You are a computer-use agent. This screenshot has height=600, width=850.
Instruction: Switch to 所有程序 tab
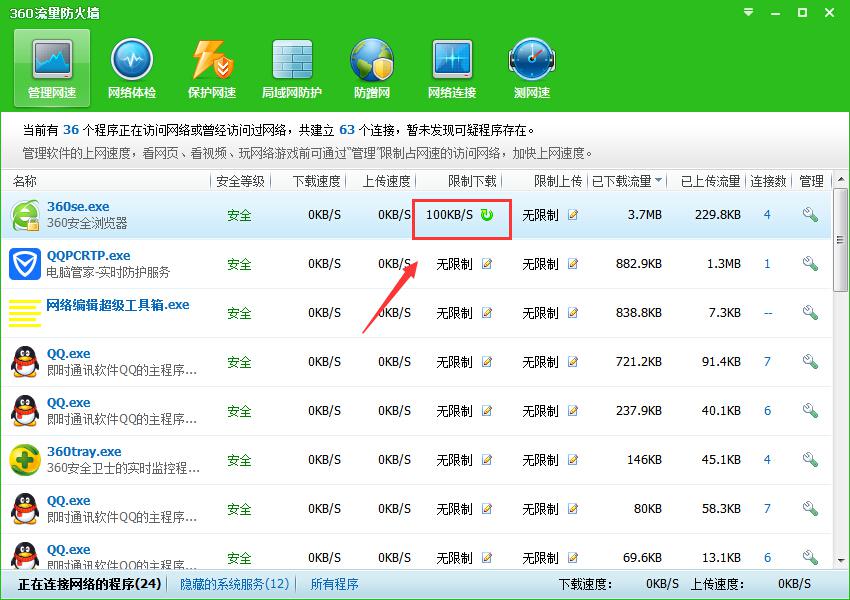click(x=334, y=584)
